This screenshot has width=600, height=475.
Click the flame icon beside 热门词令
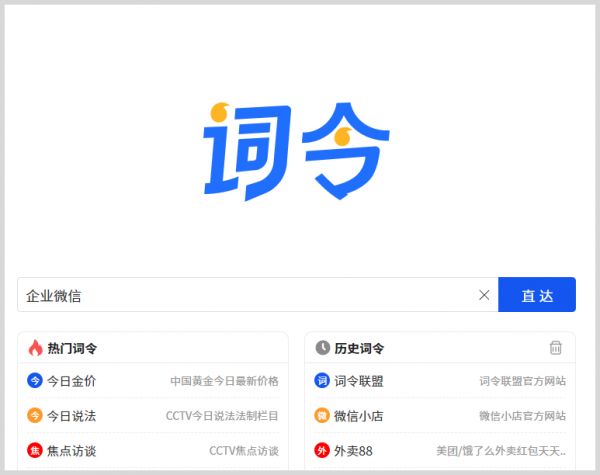point(35,348)
